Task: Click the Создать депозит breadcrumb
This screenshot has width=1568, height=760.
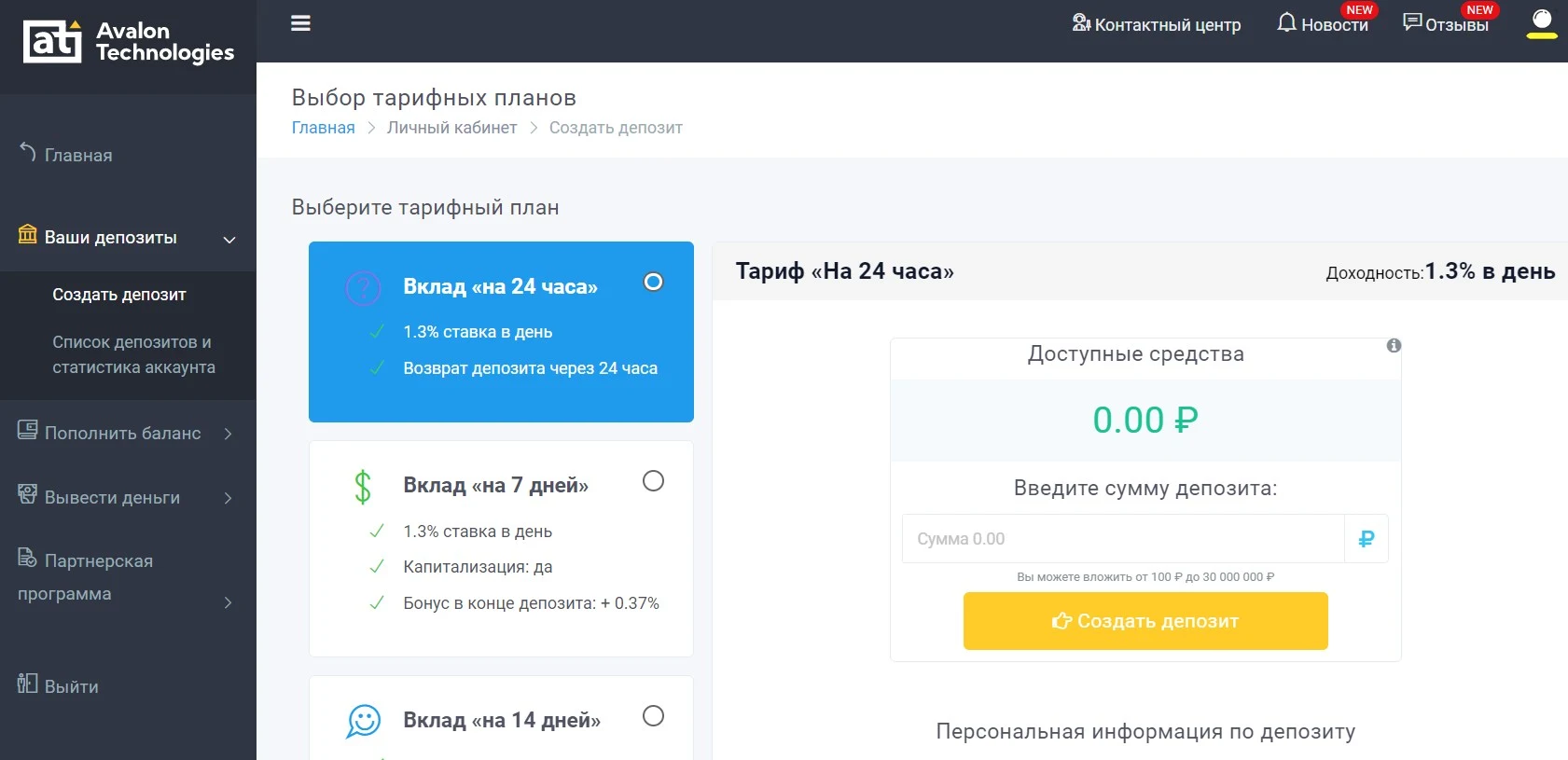Action: (x=616, y=128)
